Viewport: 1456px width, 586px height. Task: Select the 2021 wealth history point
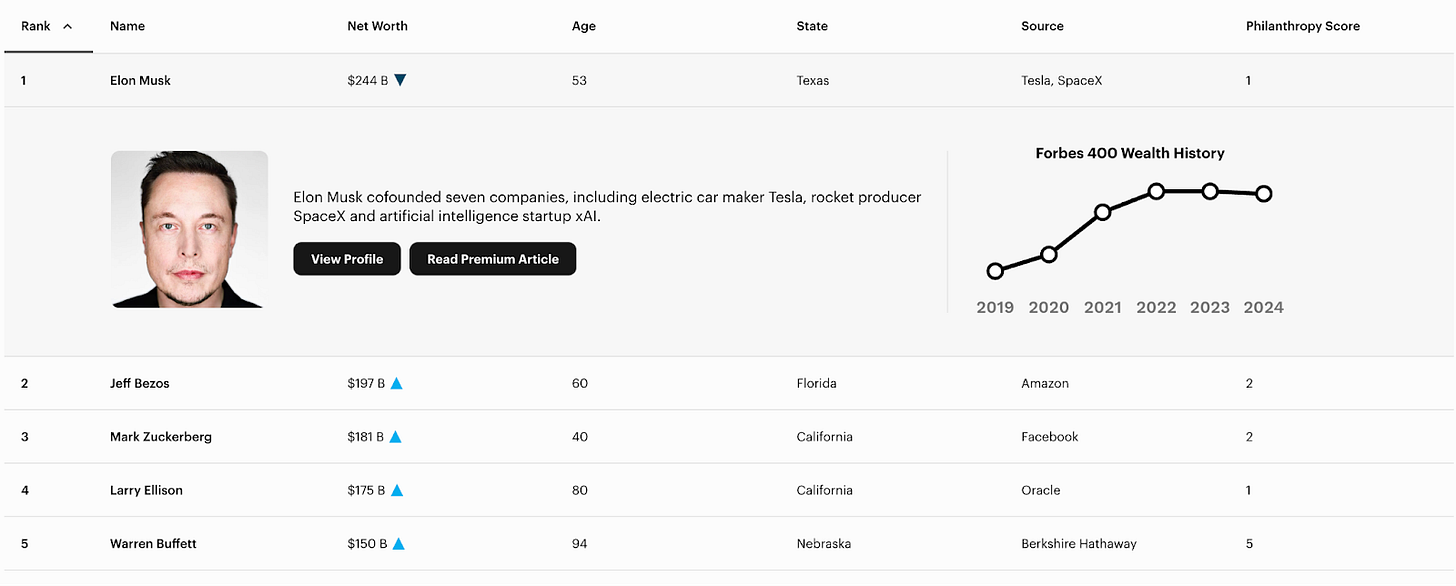click(x=1102, y=212)
